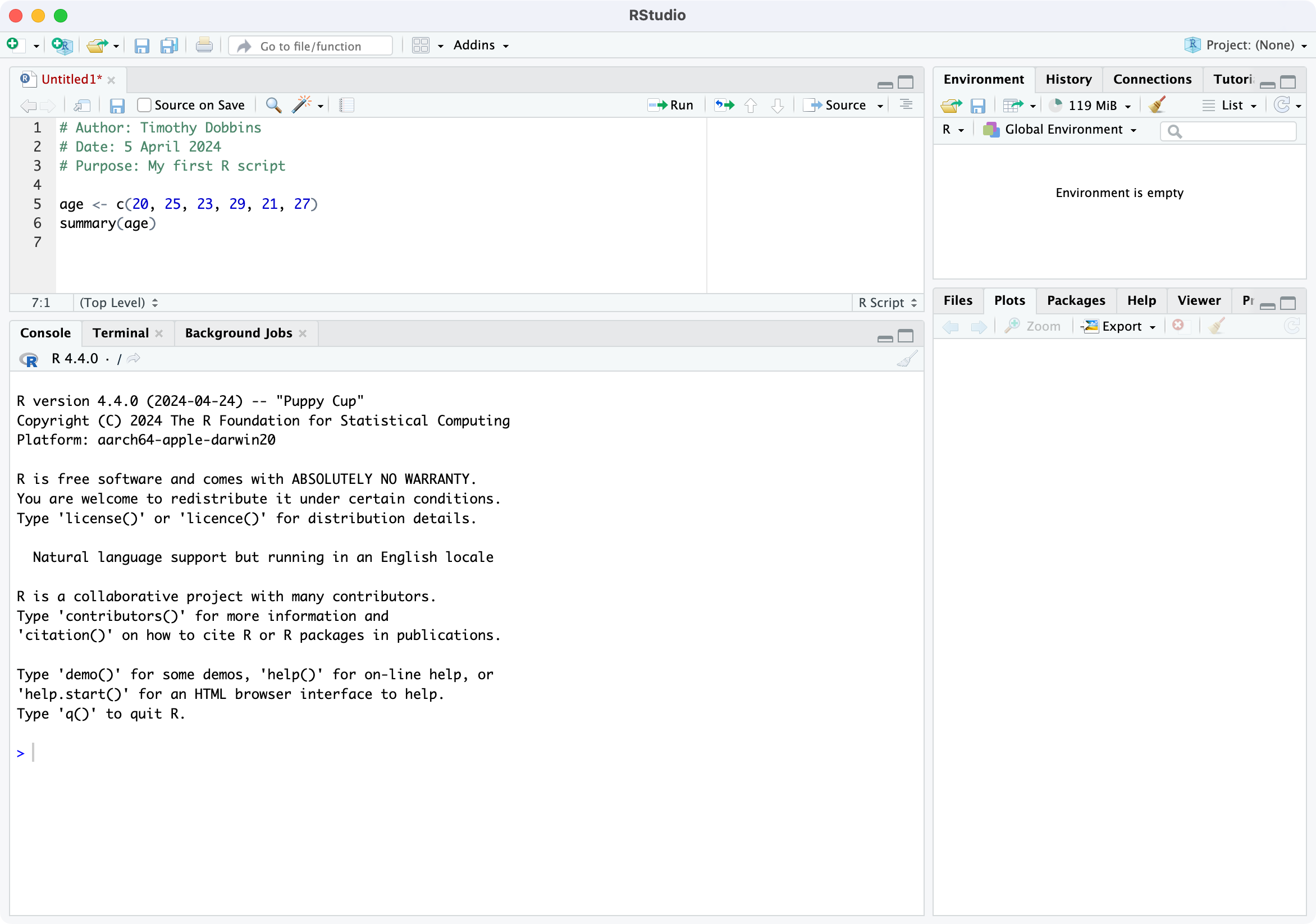Enable the Source on Save checkbox
This screenshot has height=924, width=1316.
[x=144, y=105]
